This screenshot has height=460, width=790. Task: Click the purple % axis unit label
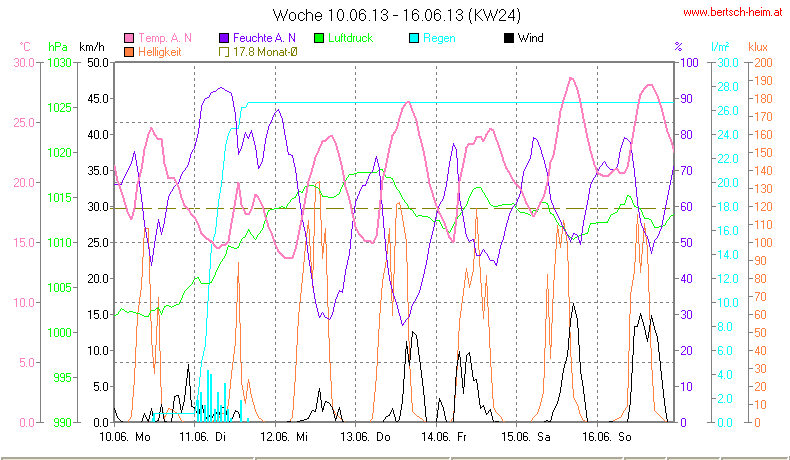(x=679, y=47)
